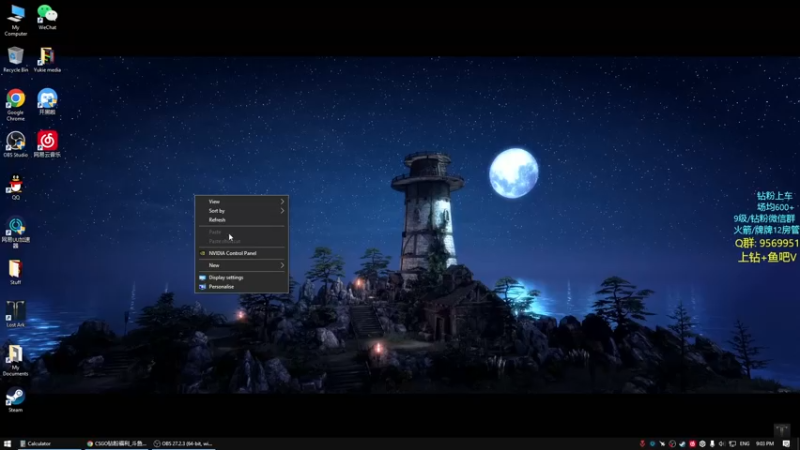
Task: Switch to the Calculator taskbar button
Action: (x=49, y=444)
